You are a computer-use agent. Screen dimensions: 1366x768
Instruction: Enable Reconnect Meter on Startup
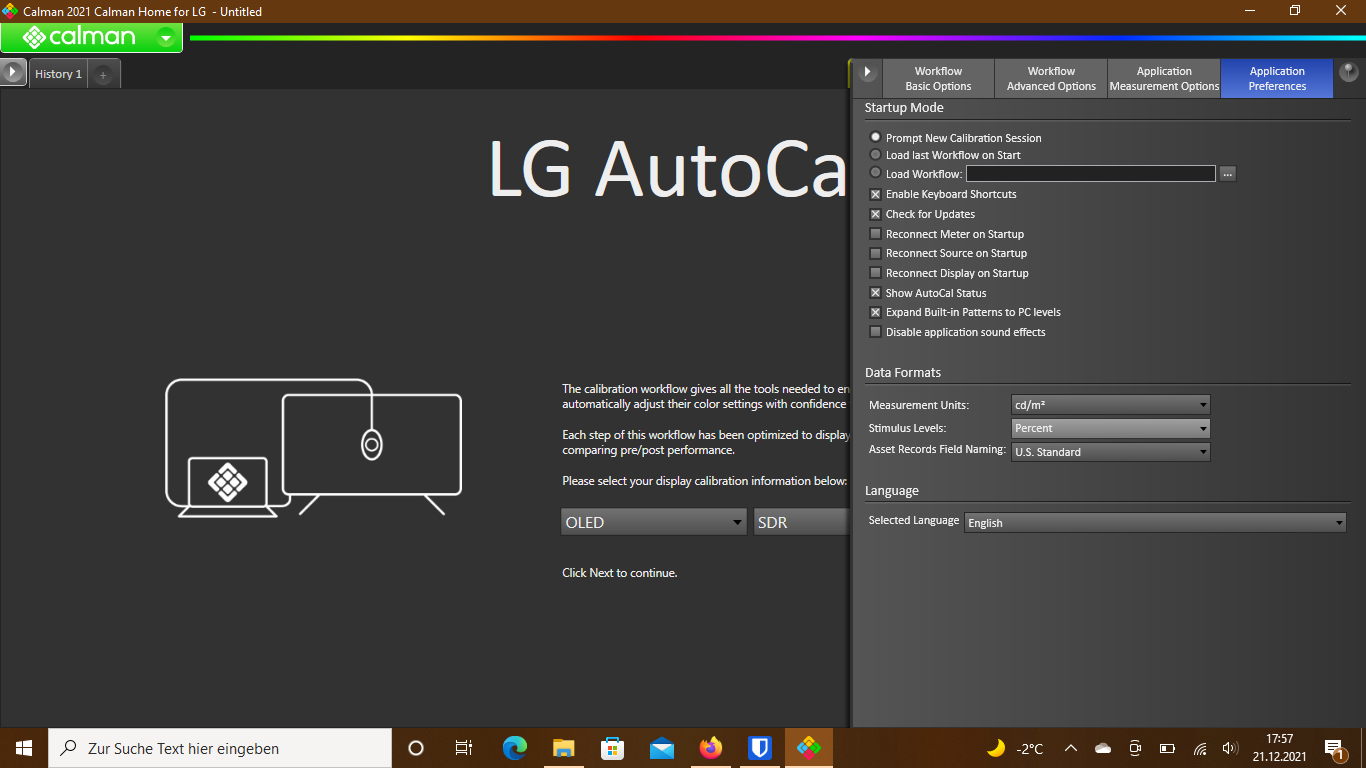pyautogui.click(x=876, y=234)
